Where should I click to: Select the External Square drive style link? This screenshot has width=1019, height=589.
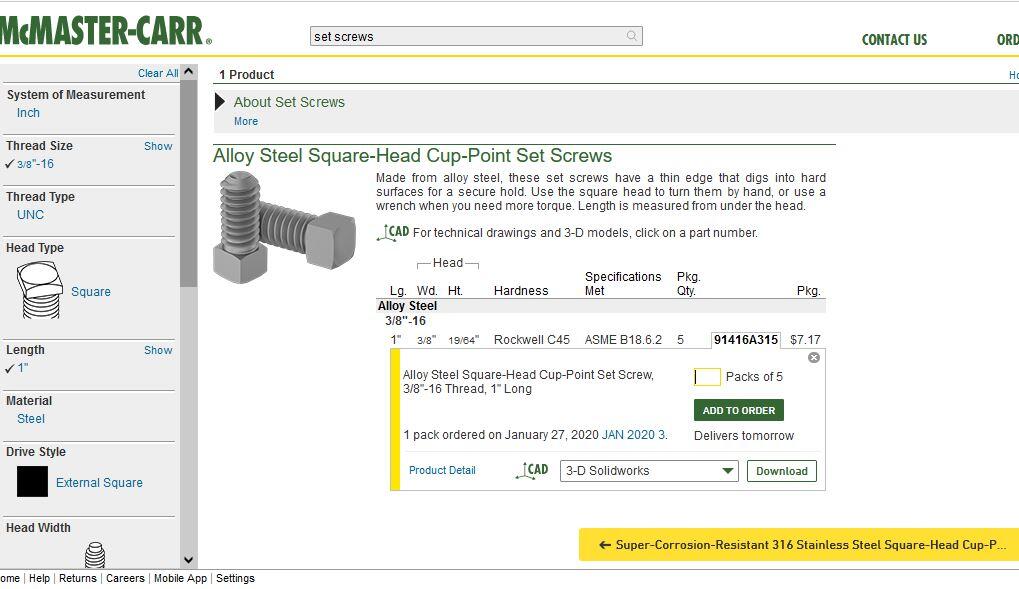[x=99, y=483]
